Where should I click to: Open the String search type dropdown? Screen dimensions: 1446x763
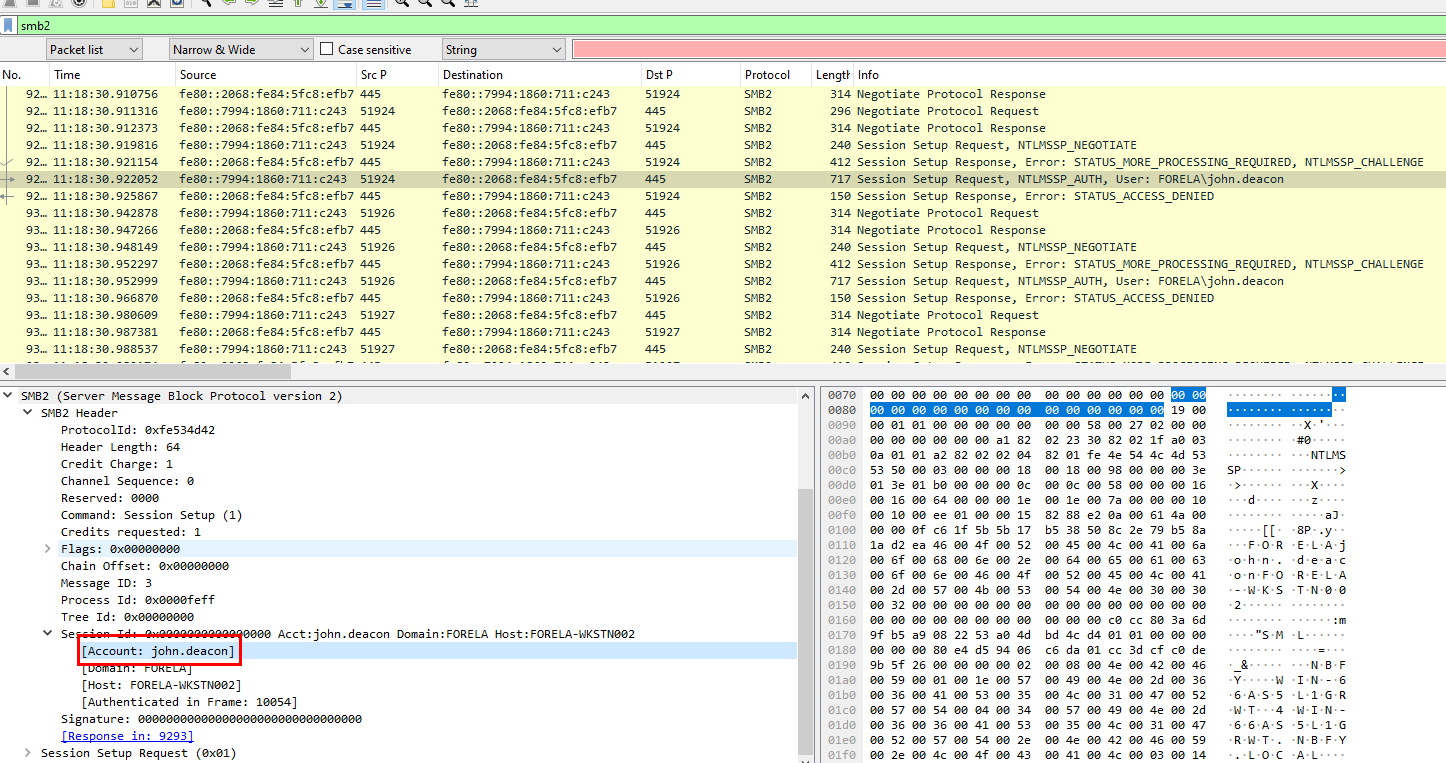503,49
